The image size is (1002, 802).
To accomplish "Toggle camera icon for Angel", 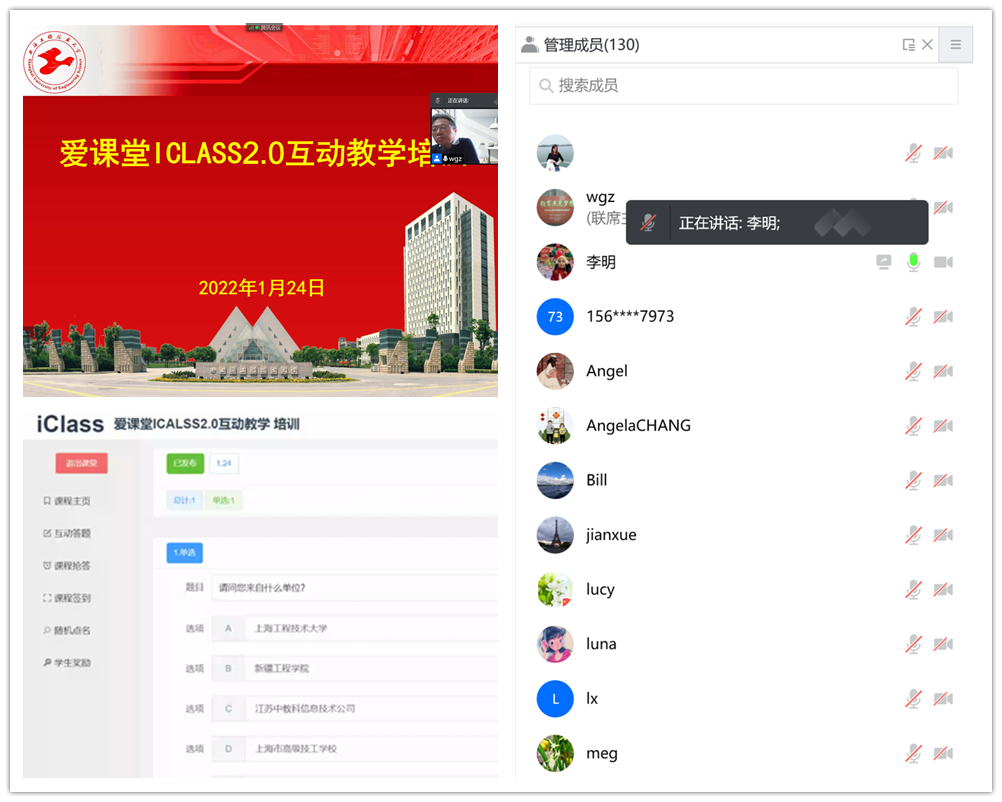I will [x=943, y=371].
